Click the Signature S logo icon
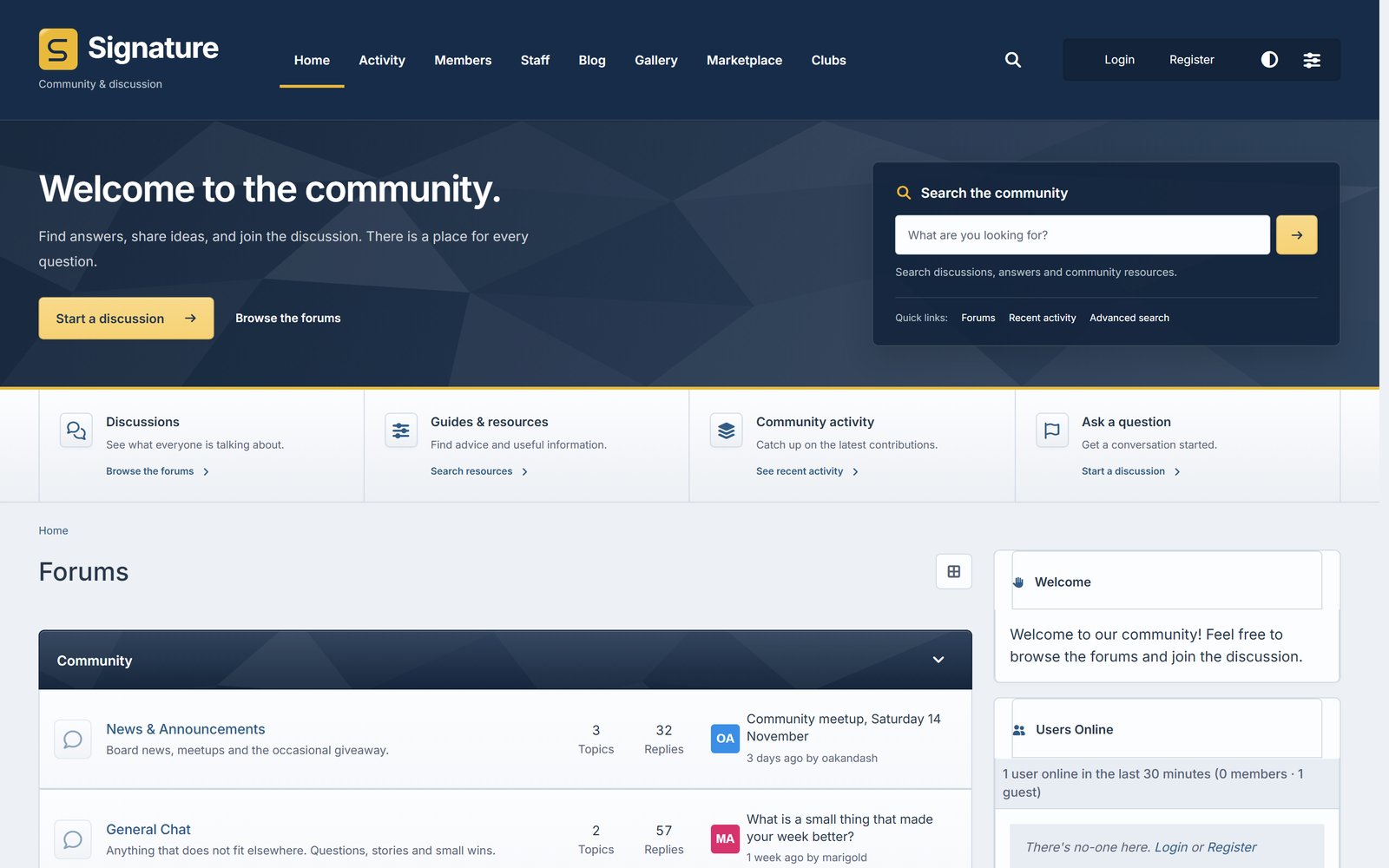 (x=58, y=49)
